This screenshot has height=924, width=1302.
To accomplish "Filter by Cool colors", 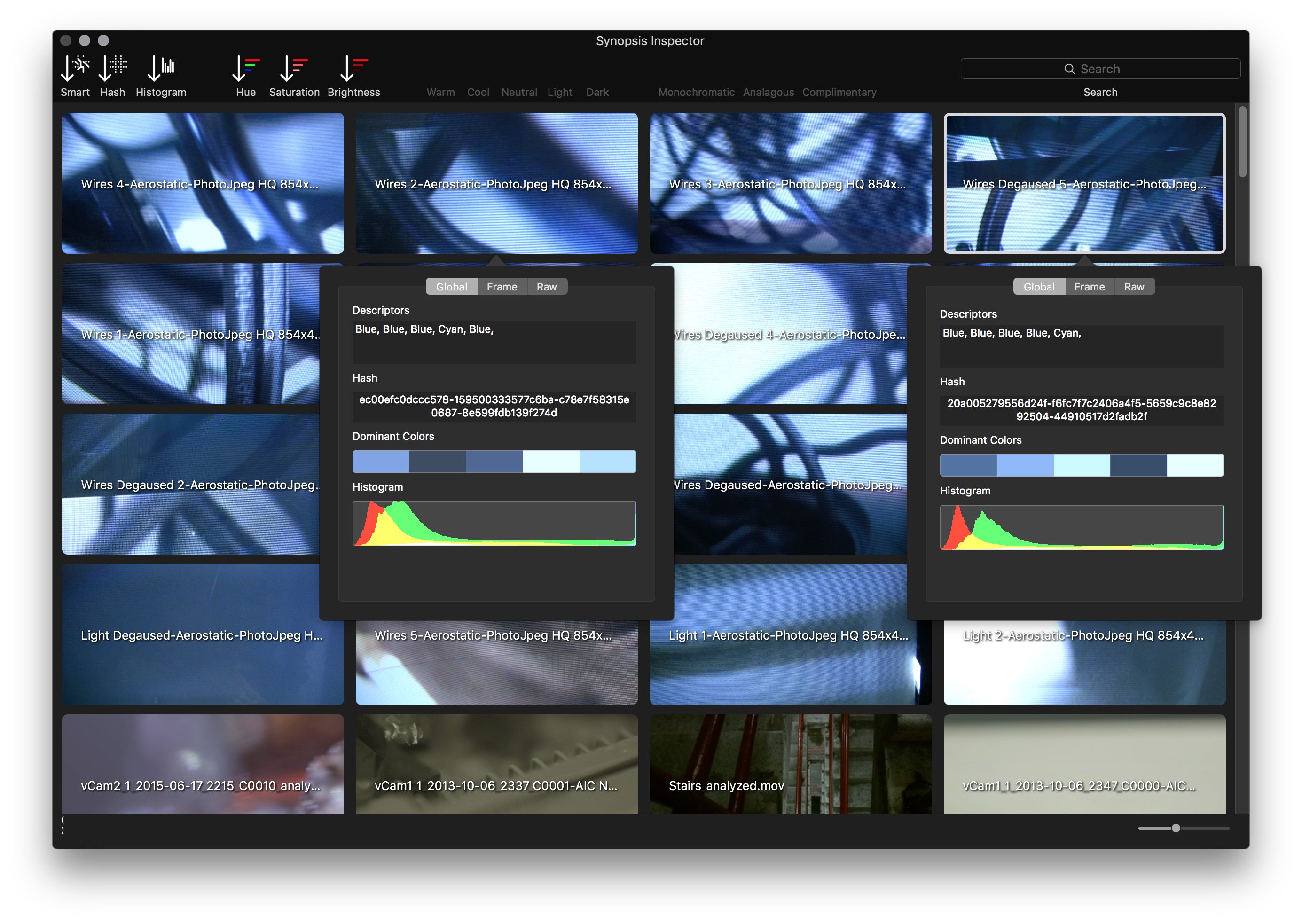I will pyautogui.click(x=478, y=92).
